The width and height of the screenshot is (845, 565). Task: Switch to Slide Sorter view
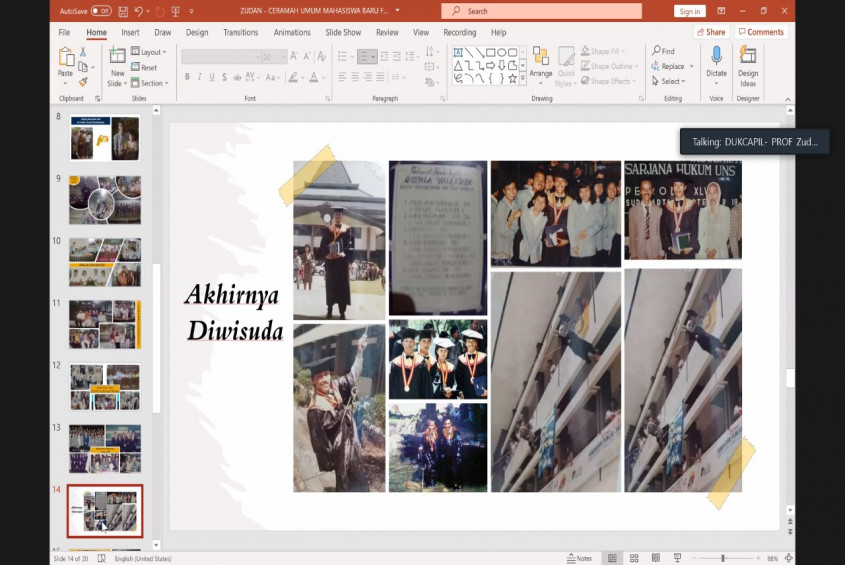pos(633,558)
